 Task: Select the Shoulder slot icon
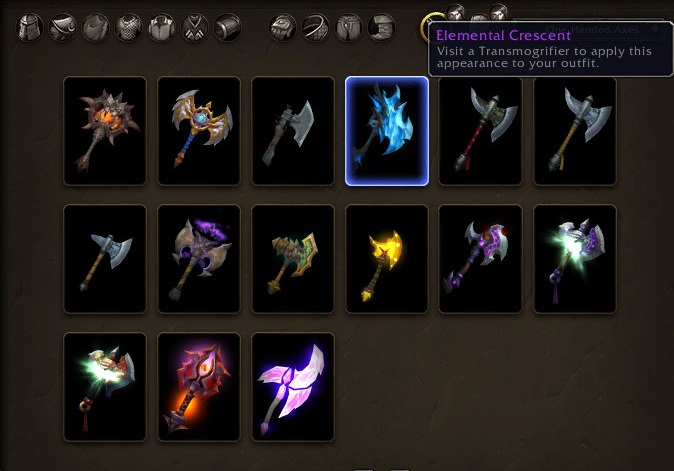[63, 27]
